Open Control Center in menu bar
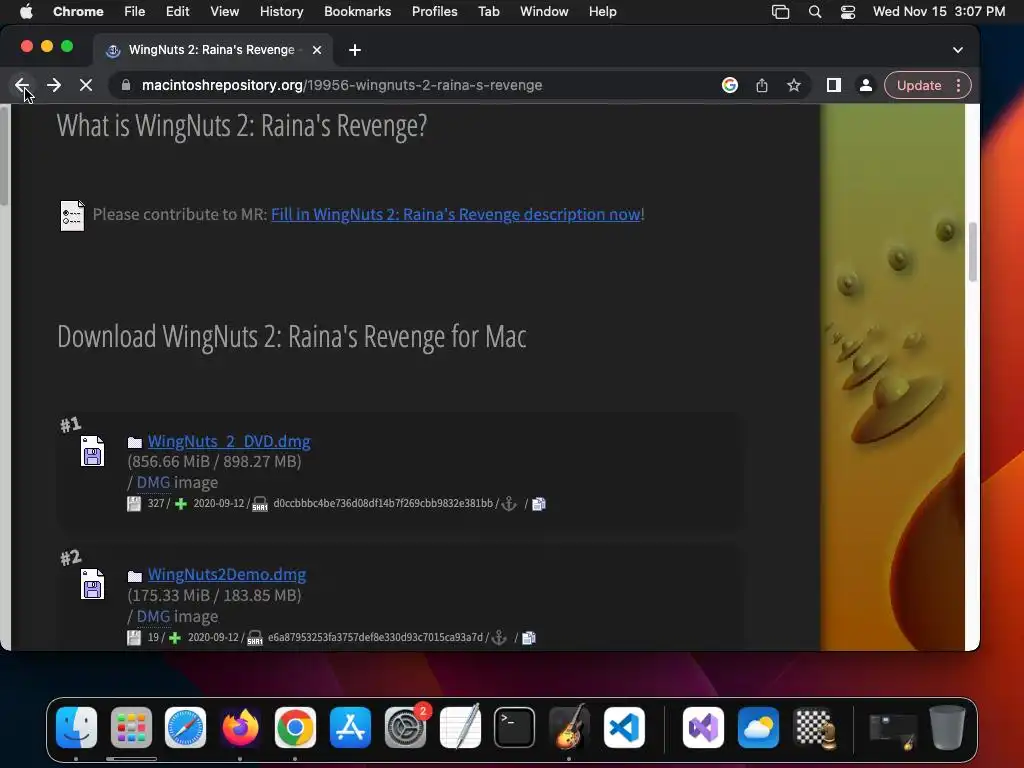 (x=848, y=11)
